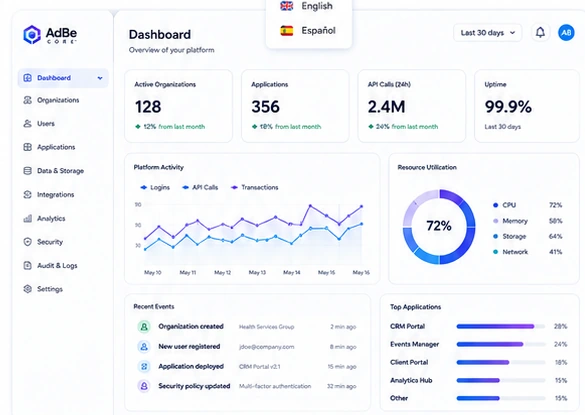585x415 pixels.
Task: Open Dashboard in the sidebar
Action: [x=63, y=78]
